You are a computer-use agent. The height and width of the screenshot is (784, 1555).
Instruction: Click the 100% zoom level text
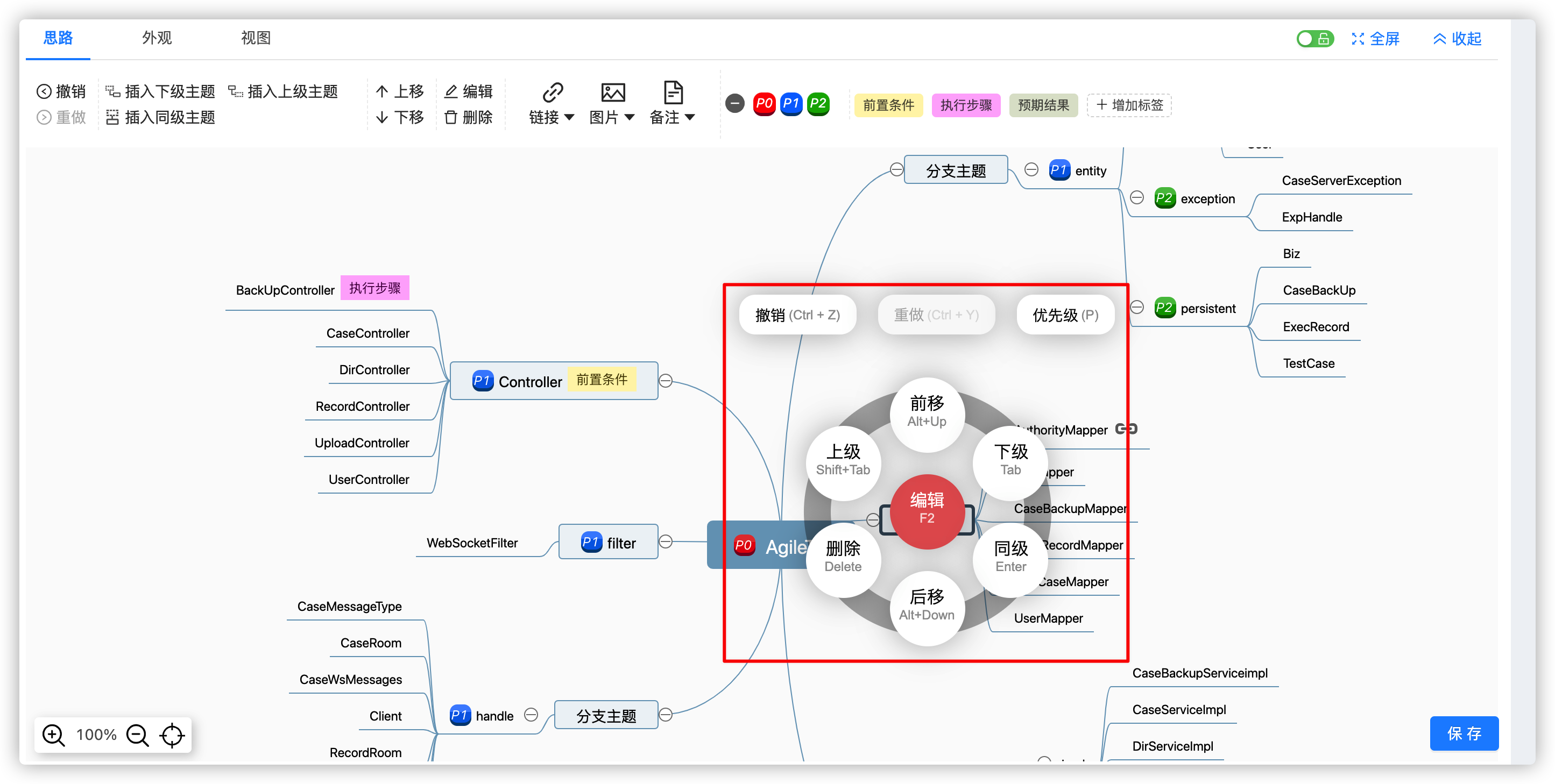pyautogui.click(x=96, y=735)
